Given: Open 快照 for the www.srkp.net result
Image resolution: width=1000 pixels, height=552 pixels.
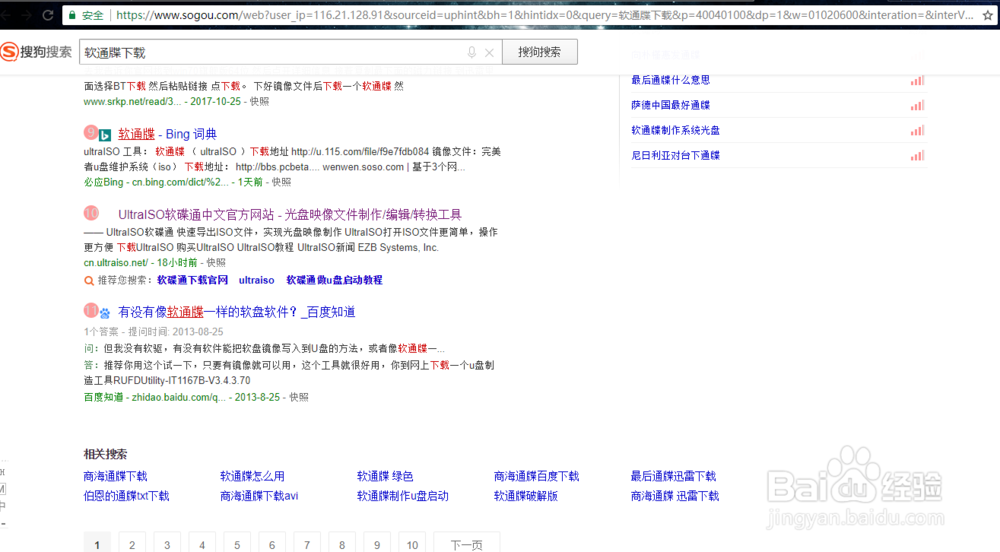Looking at the screenshot, I should [x=259, y=101].
